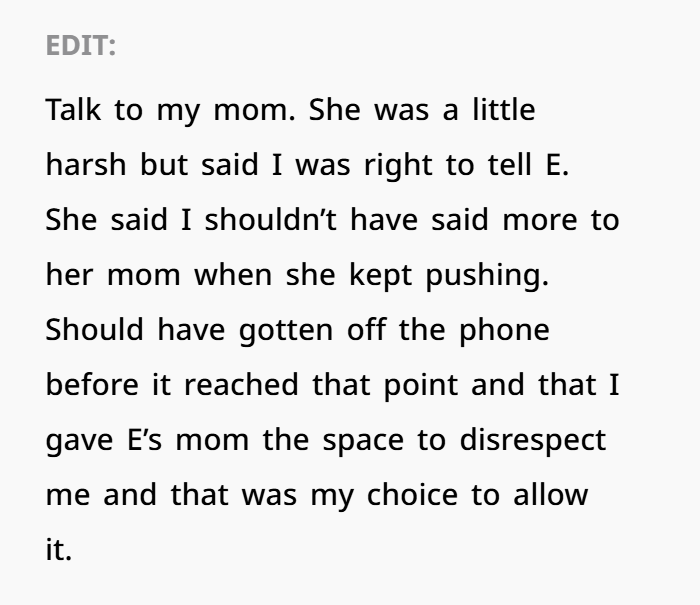Click the word "gotten" in the fifth line

(x=286, y=330)
